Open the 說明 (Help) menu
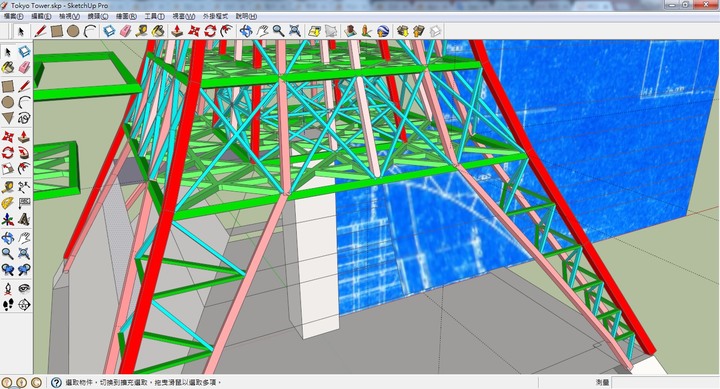This screenshot has height=389, width=720. (x=246, y=16)
